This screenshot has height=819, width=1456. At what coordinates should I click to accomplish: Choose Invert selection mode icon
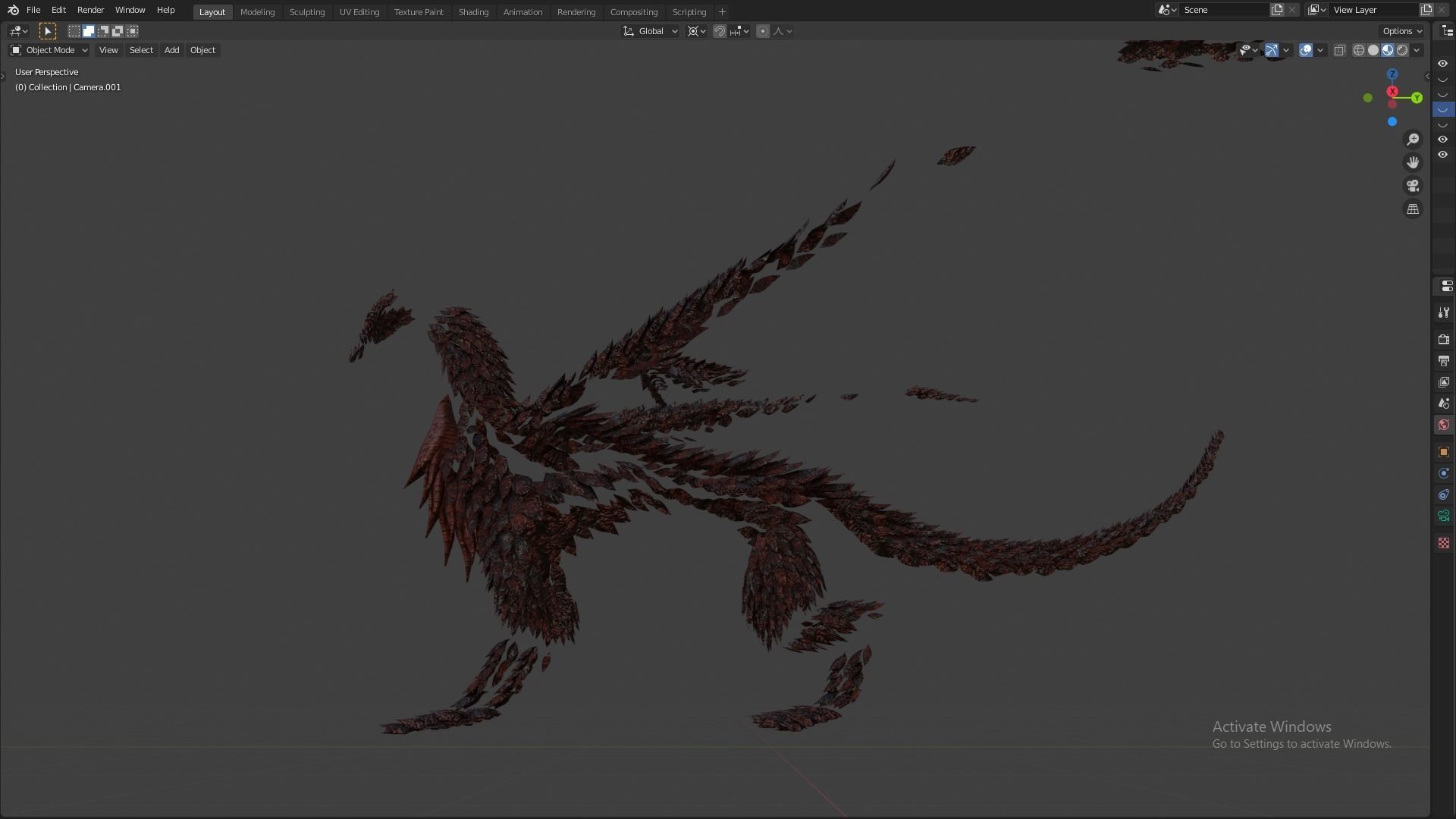[118, 31]
